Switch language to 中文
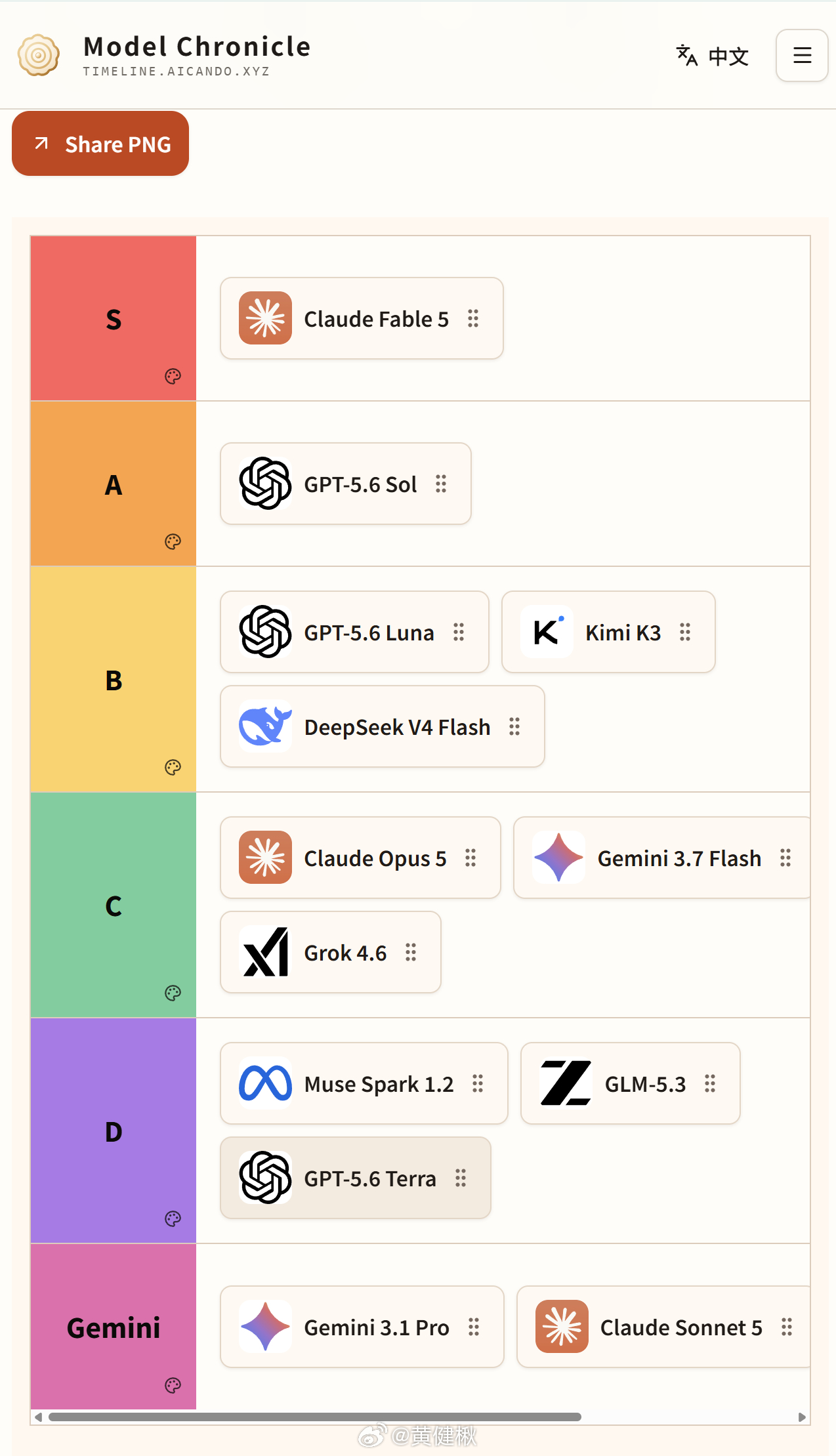 (x=713, y=56)
